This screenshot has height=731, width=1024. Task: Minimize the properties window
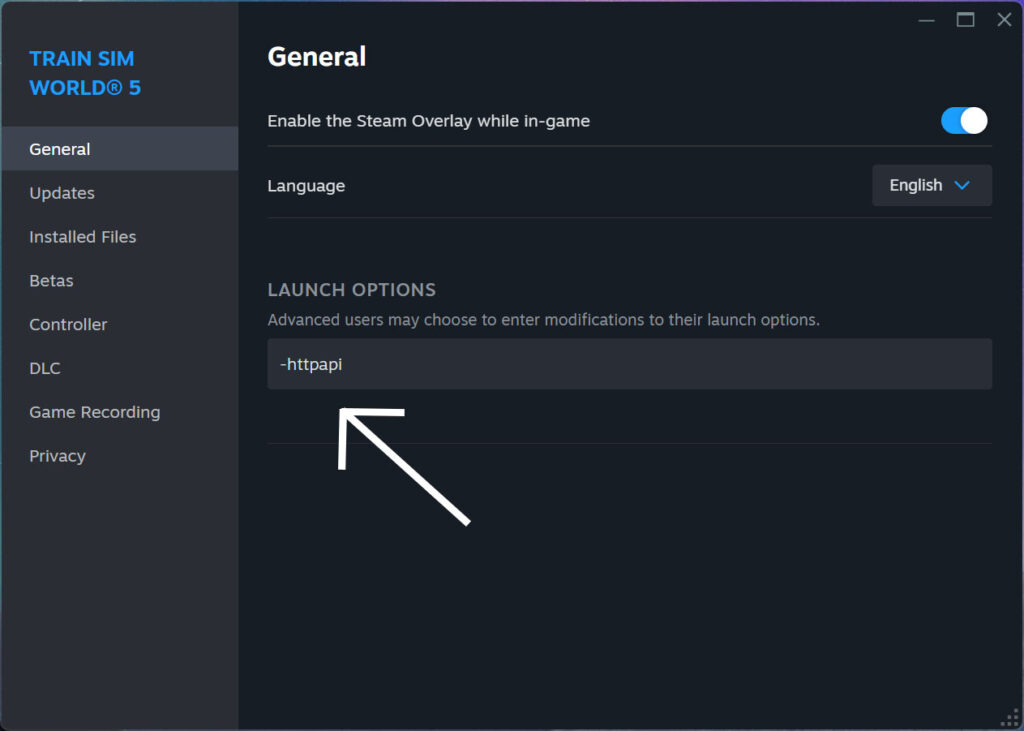click(x=927, y=20)
